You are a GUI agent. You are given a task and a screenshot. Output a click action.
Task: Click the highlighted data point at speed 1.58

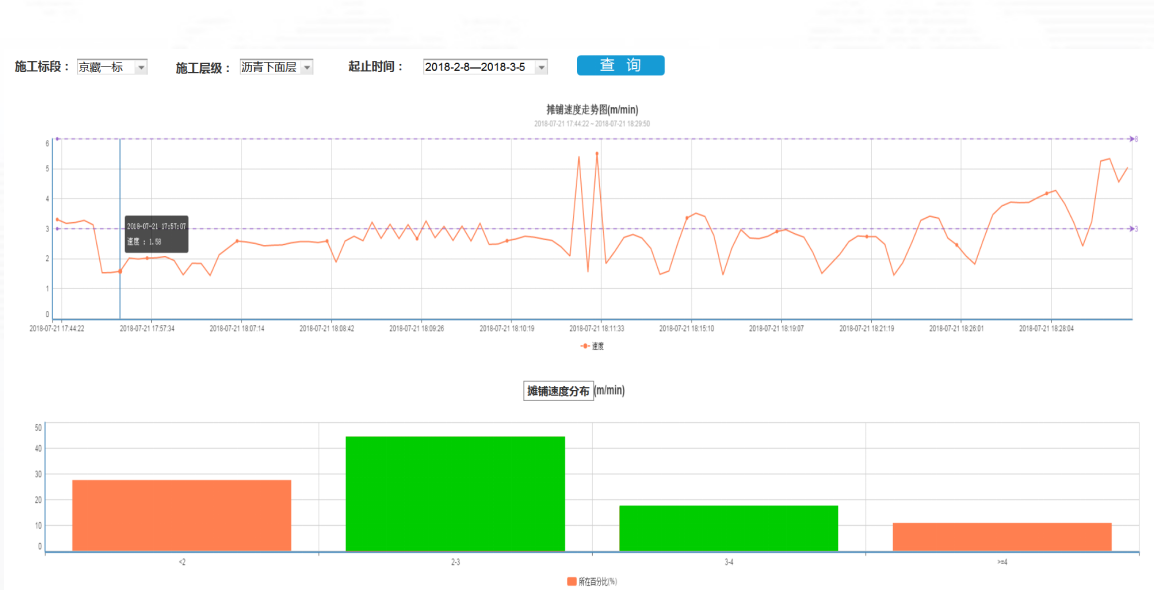pos(120,271)
